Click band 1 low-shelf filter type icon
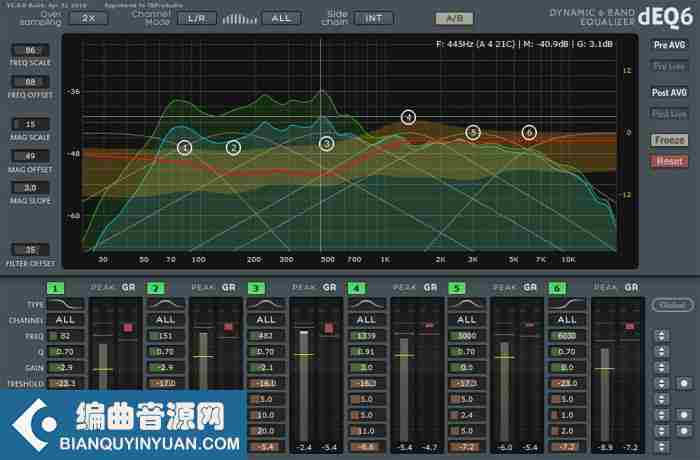 (x=65, y=305)
